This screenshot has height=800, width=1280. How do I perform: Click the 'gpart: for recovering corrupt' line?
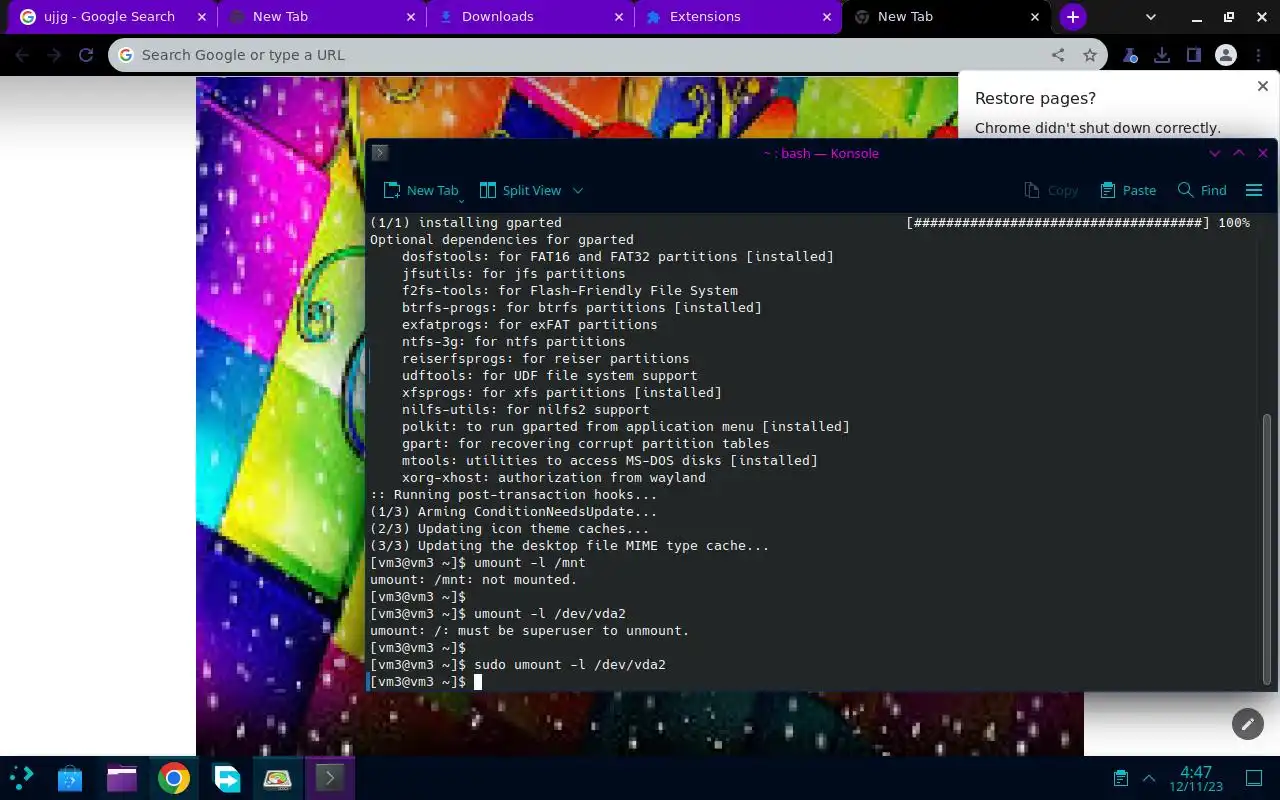[586, 444]
